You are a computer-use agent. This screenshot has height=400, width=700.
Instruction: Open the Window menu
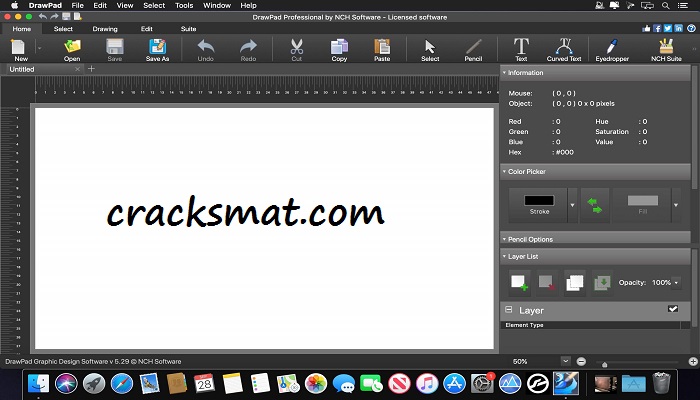pyautogui.click(x=217, y=5)
